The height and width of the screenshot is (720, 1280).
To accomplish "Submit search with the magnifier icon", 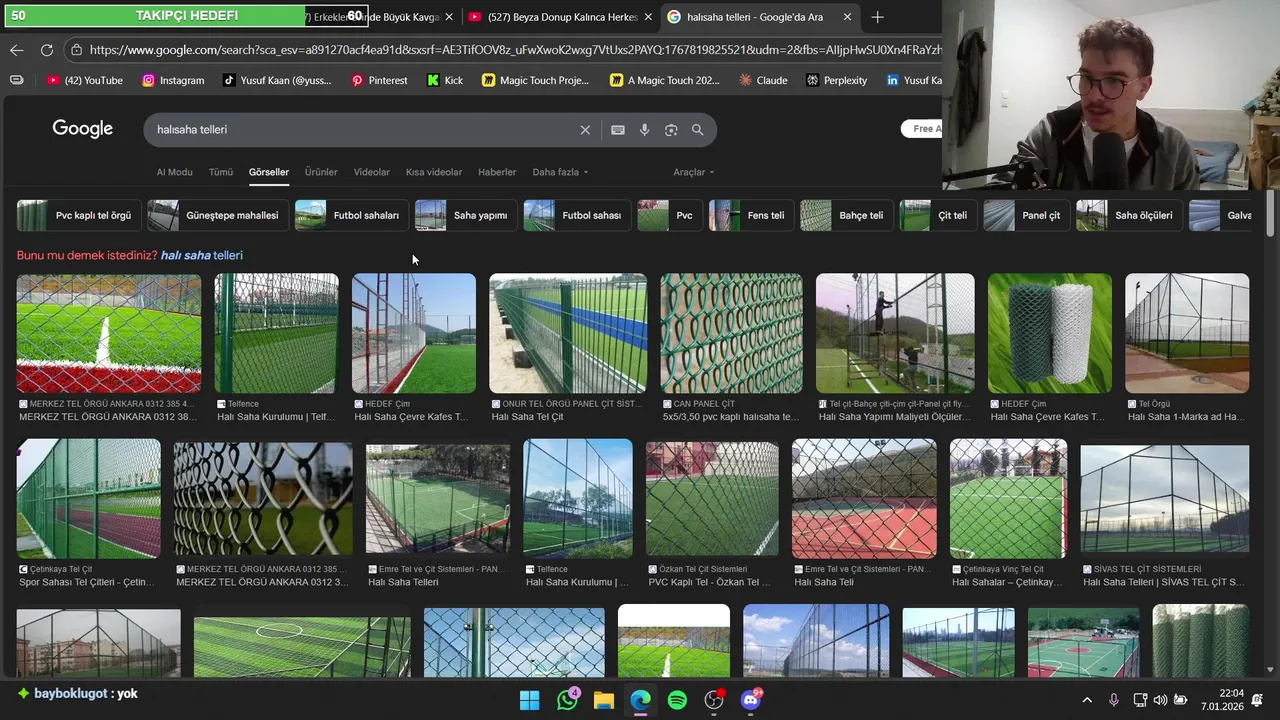I will tap(697, 130).
